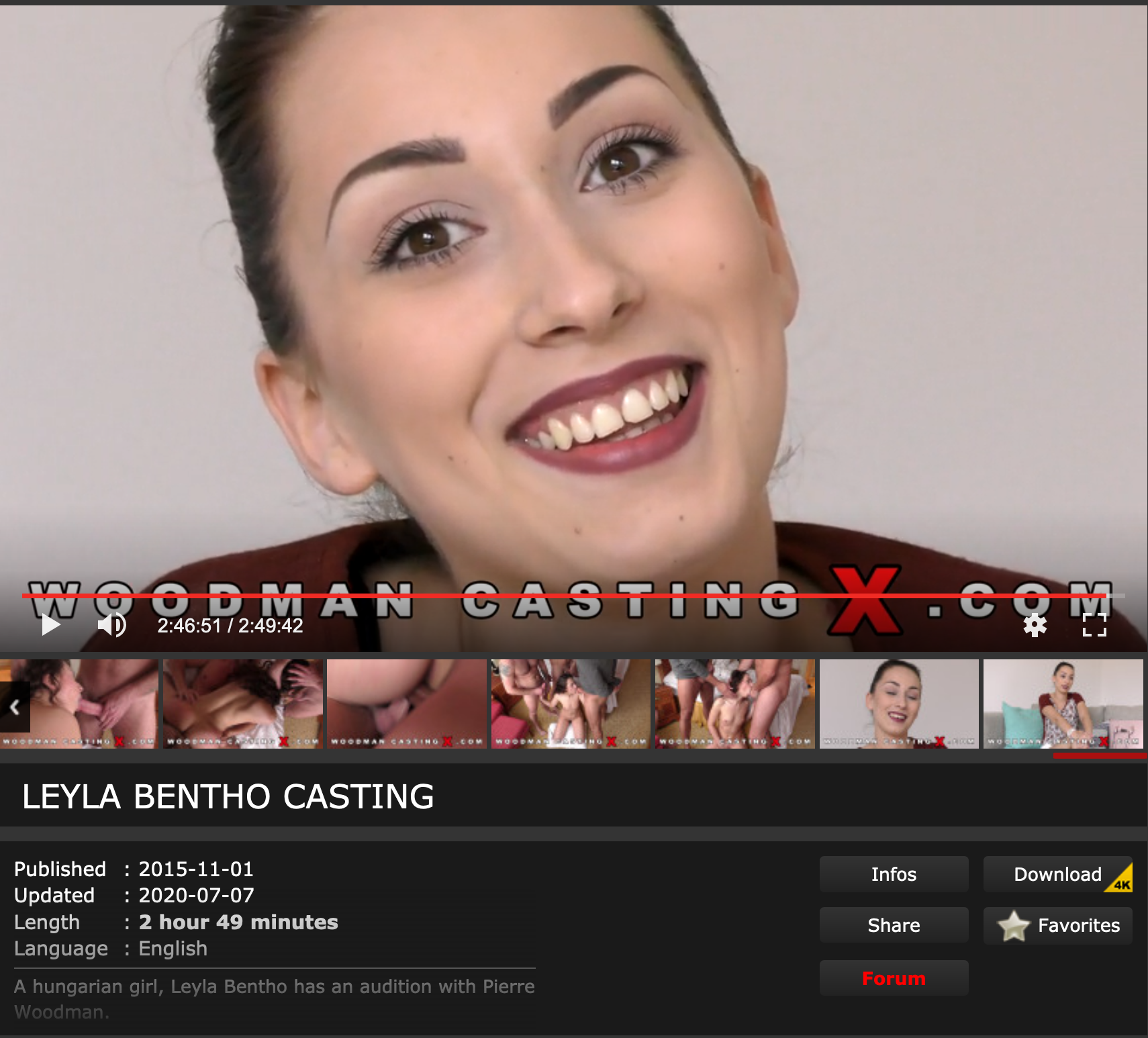
Task: Go to the red Forum link
Action: coord(893,978)
